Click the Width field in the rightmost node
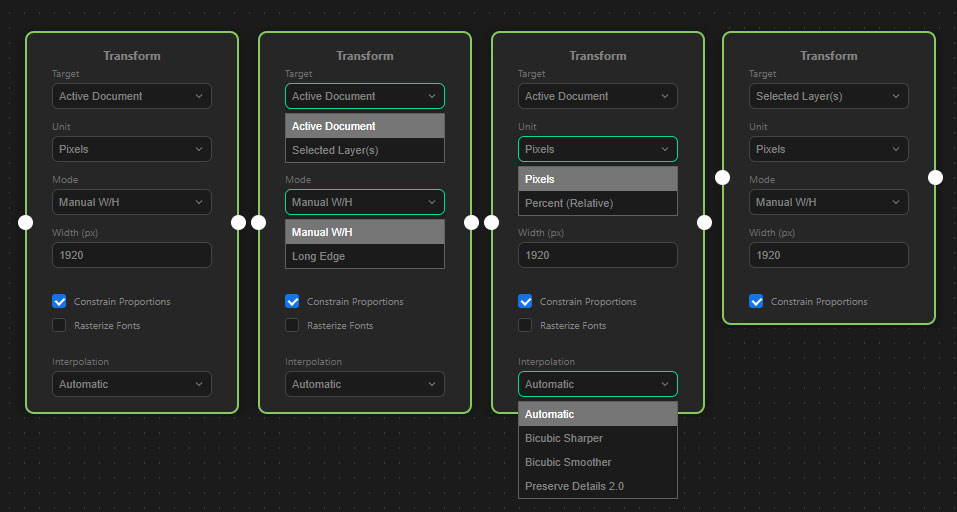This screenshot has height=512, width=957. tap(828, 255)
